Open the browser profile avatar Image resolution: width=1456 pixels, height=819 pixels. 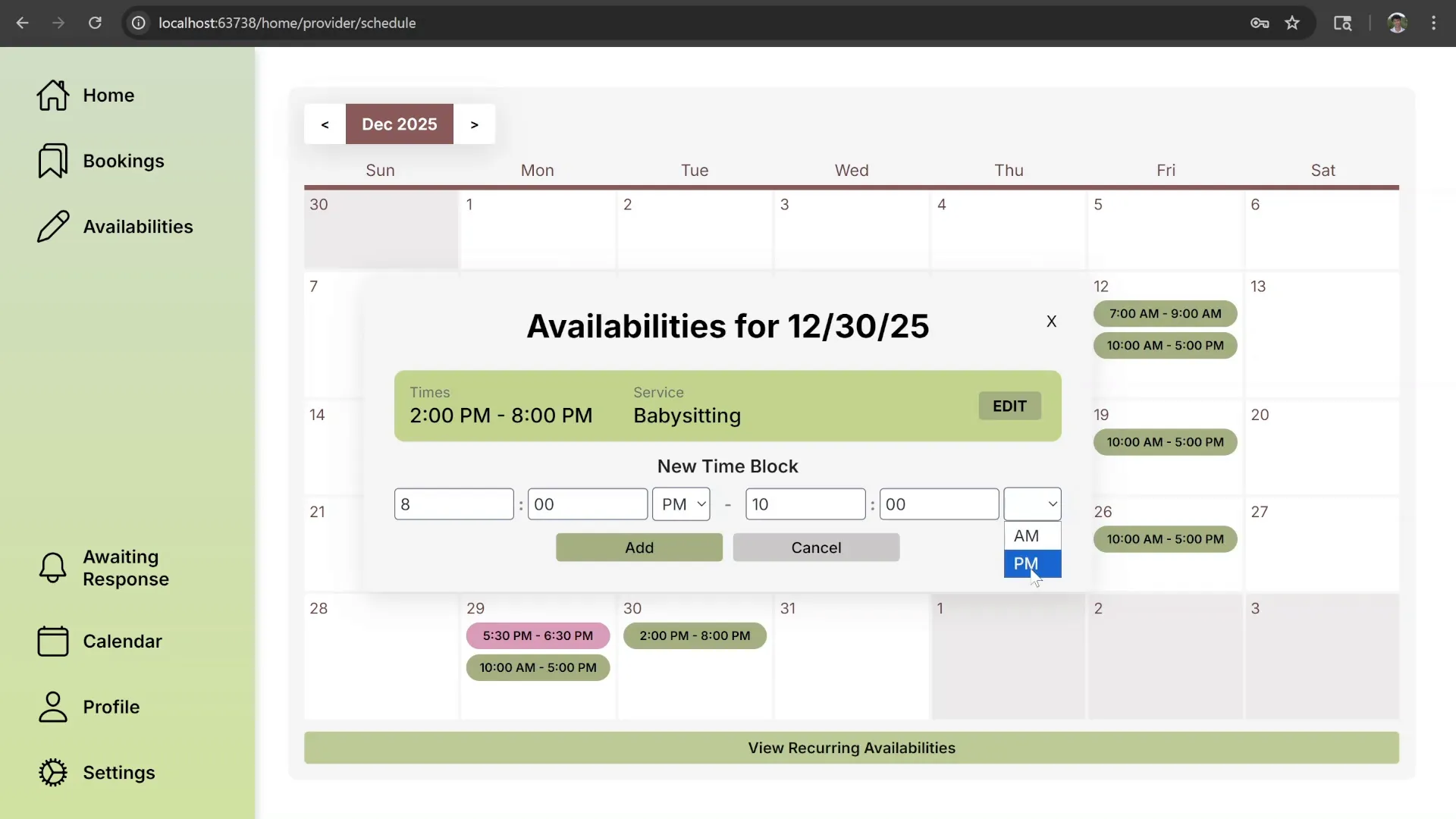click(x=1397, y=23)
